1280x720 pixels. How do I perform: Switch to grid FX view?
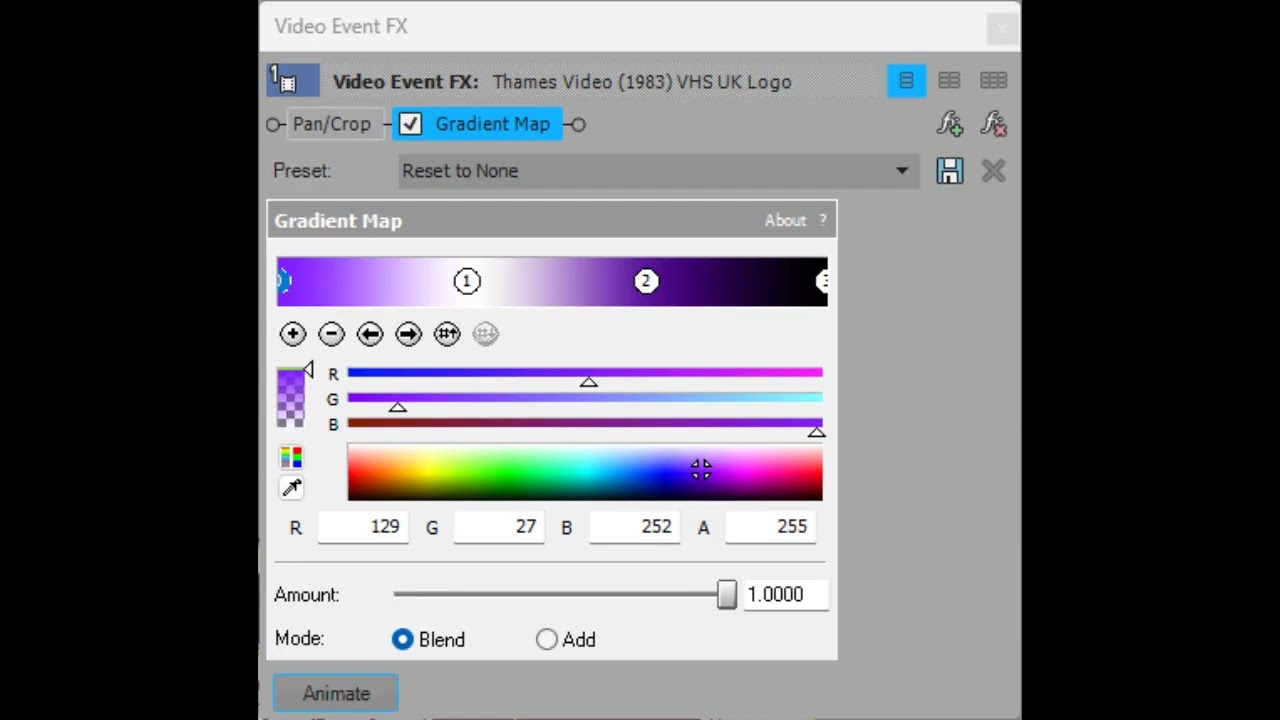coord(993,81)
